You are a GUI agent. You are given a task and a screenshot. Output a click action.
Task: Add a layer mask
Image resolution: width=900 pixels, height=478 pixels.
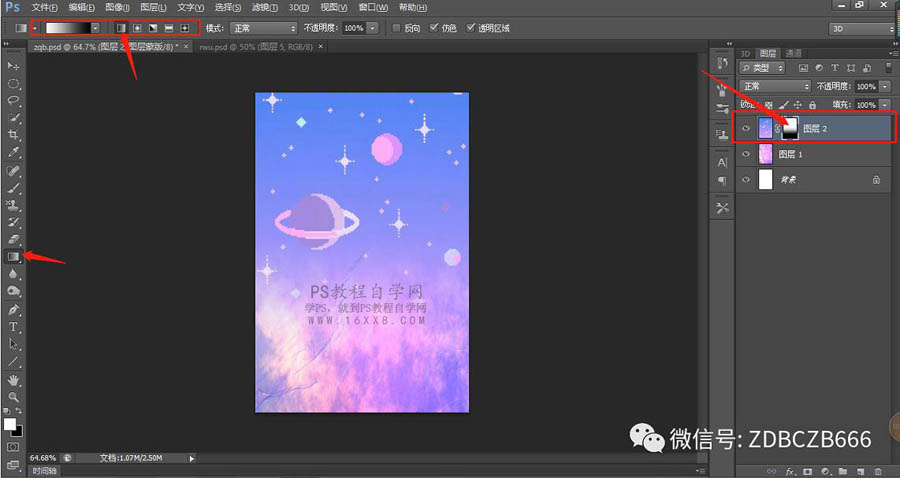tap(808, 472)
